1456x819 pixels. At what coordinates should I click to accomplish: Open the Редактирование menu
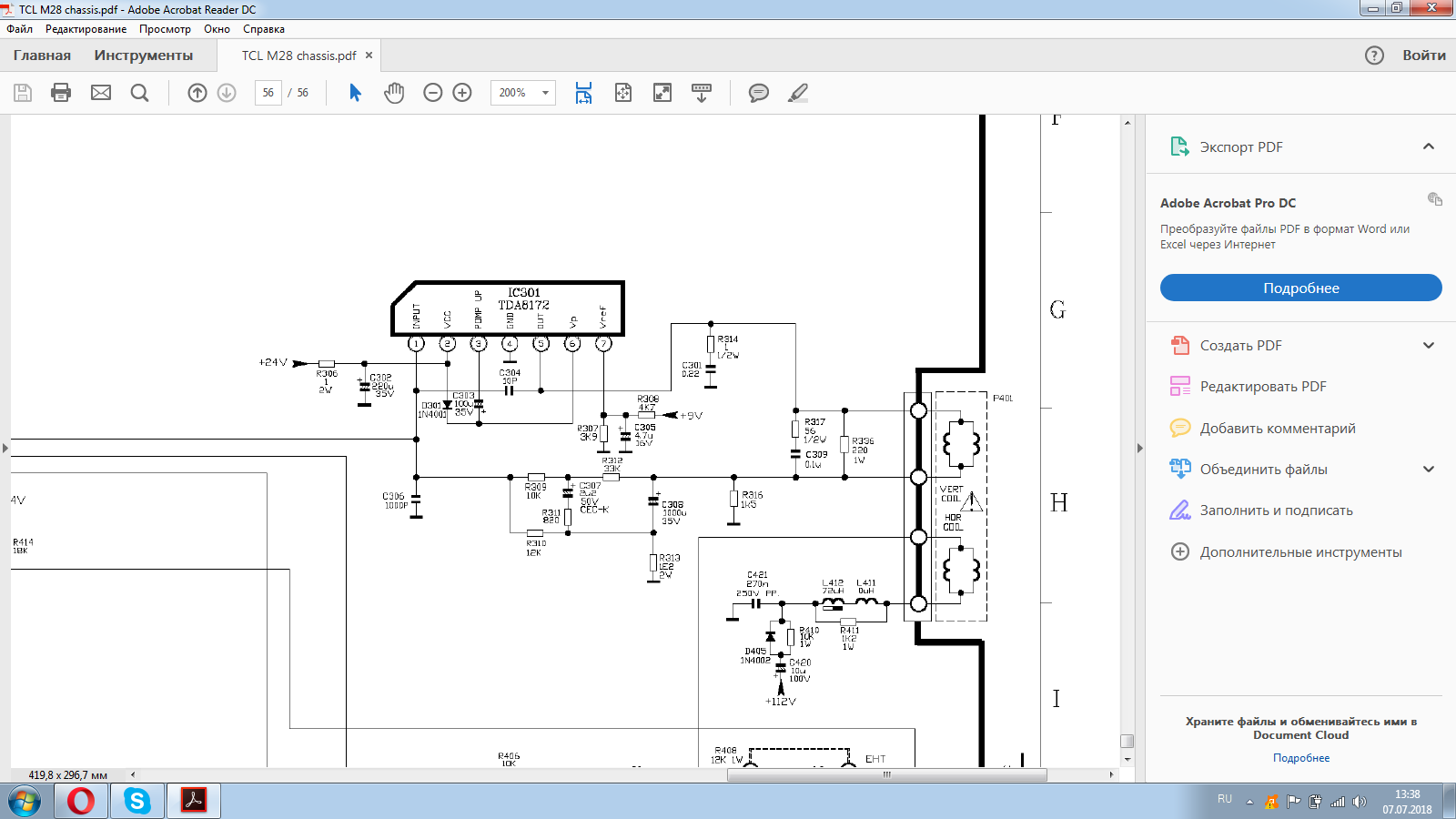click(86, 29)
